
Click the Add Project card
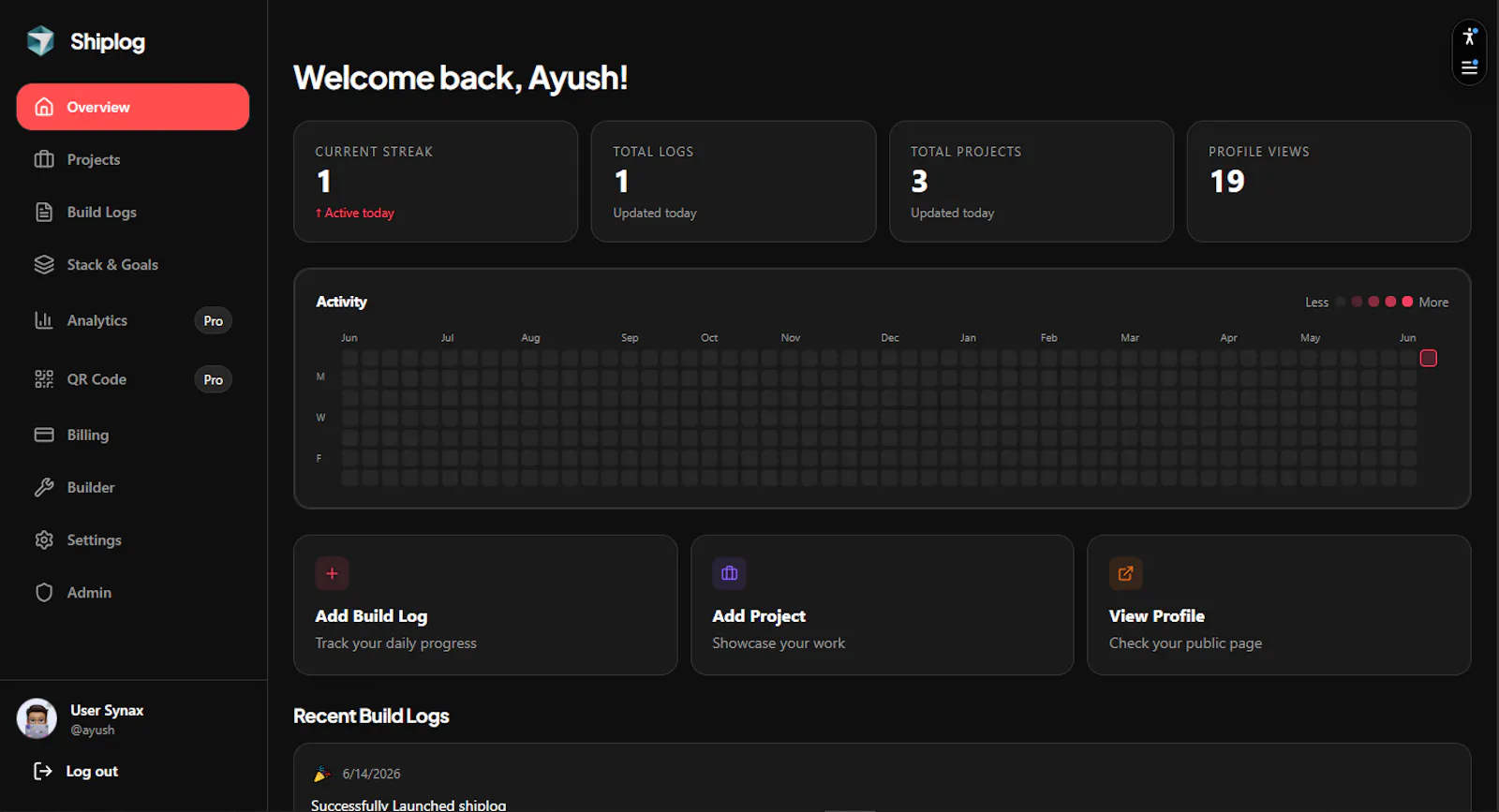(883, 605)
